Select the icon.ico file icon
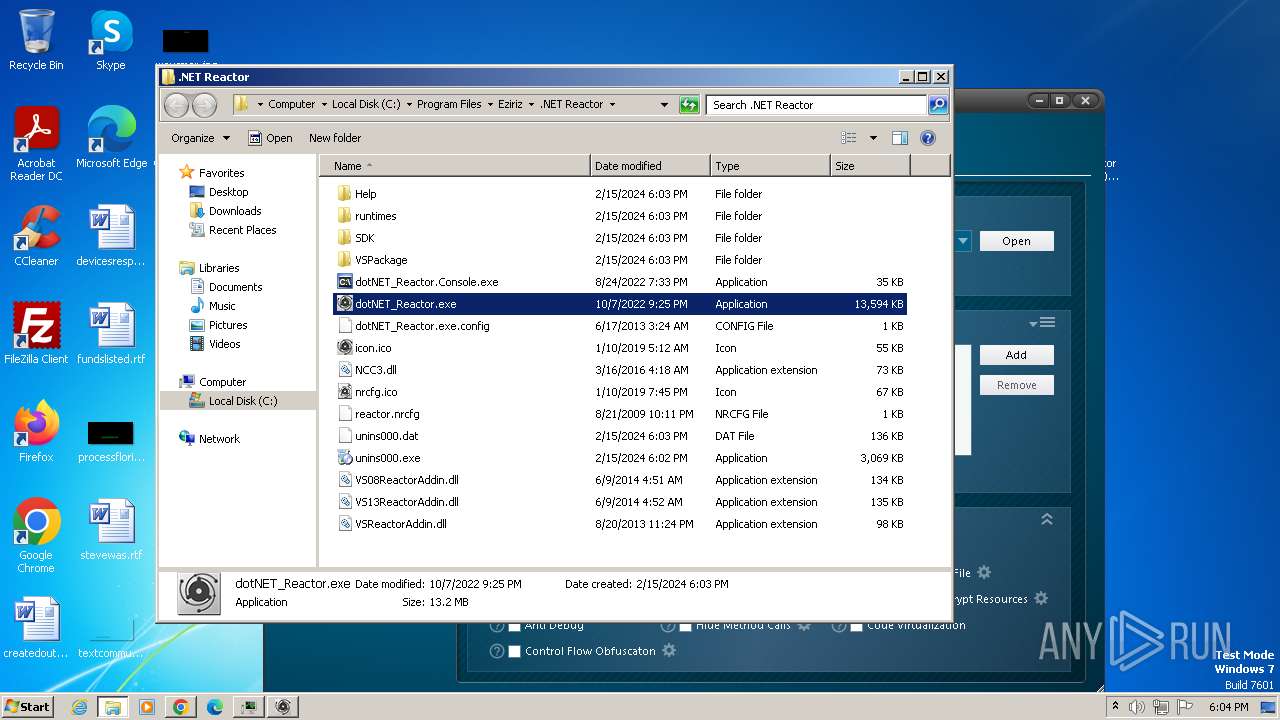The image size is (1280, 720). 345,348
